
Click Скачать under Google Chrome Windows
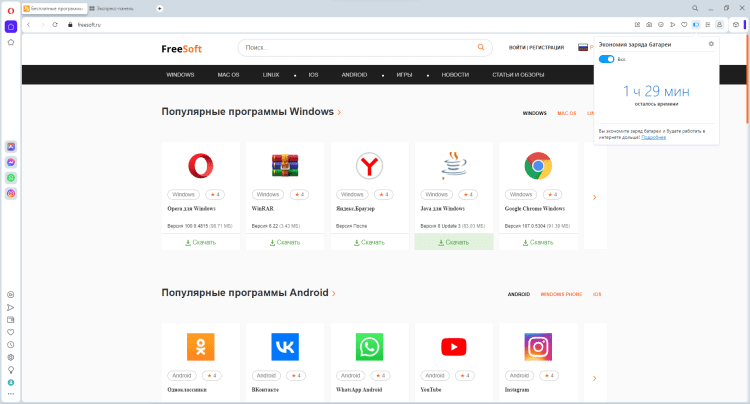pyautogui.click(x=538, y=242)
